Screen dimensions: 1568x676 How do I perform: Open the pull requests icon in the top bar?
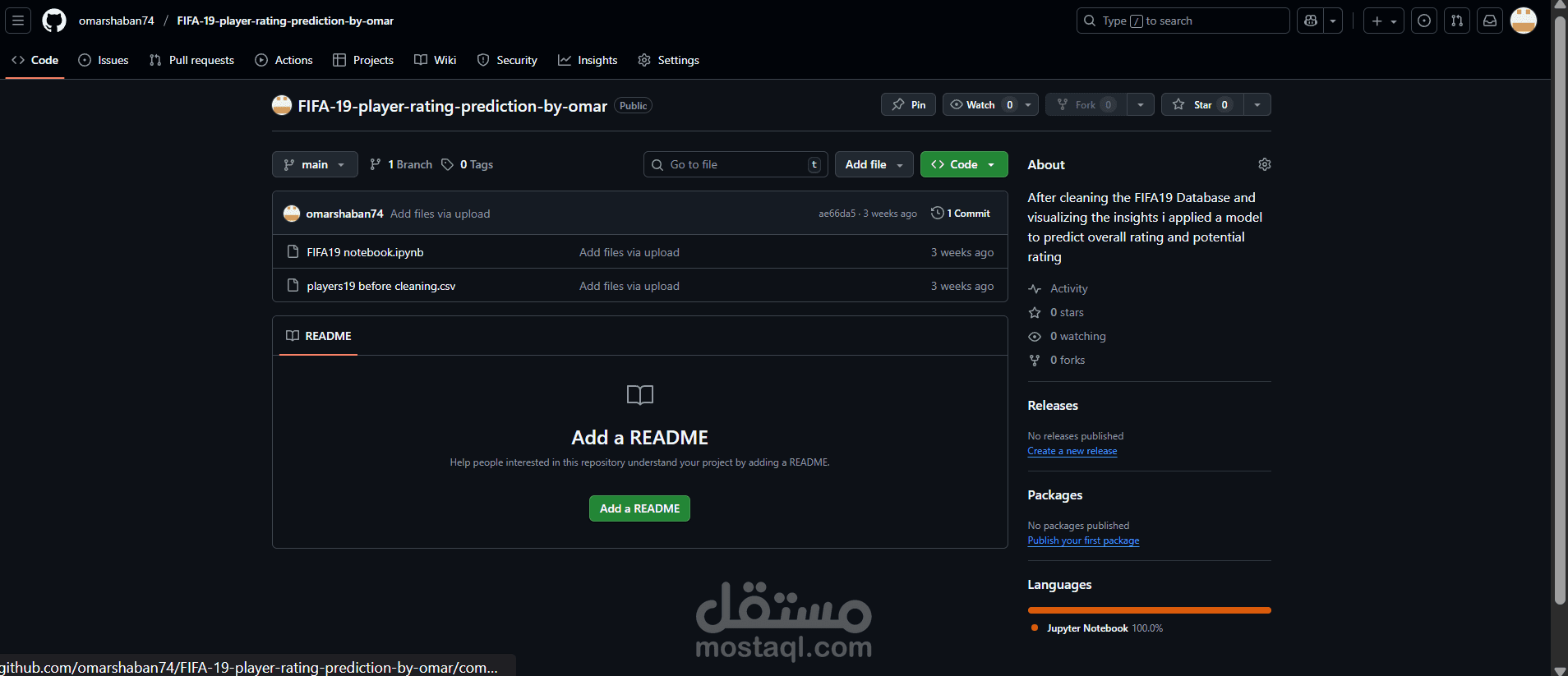point(1457,21)
